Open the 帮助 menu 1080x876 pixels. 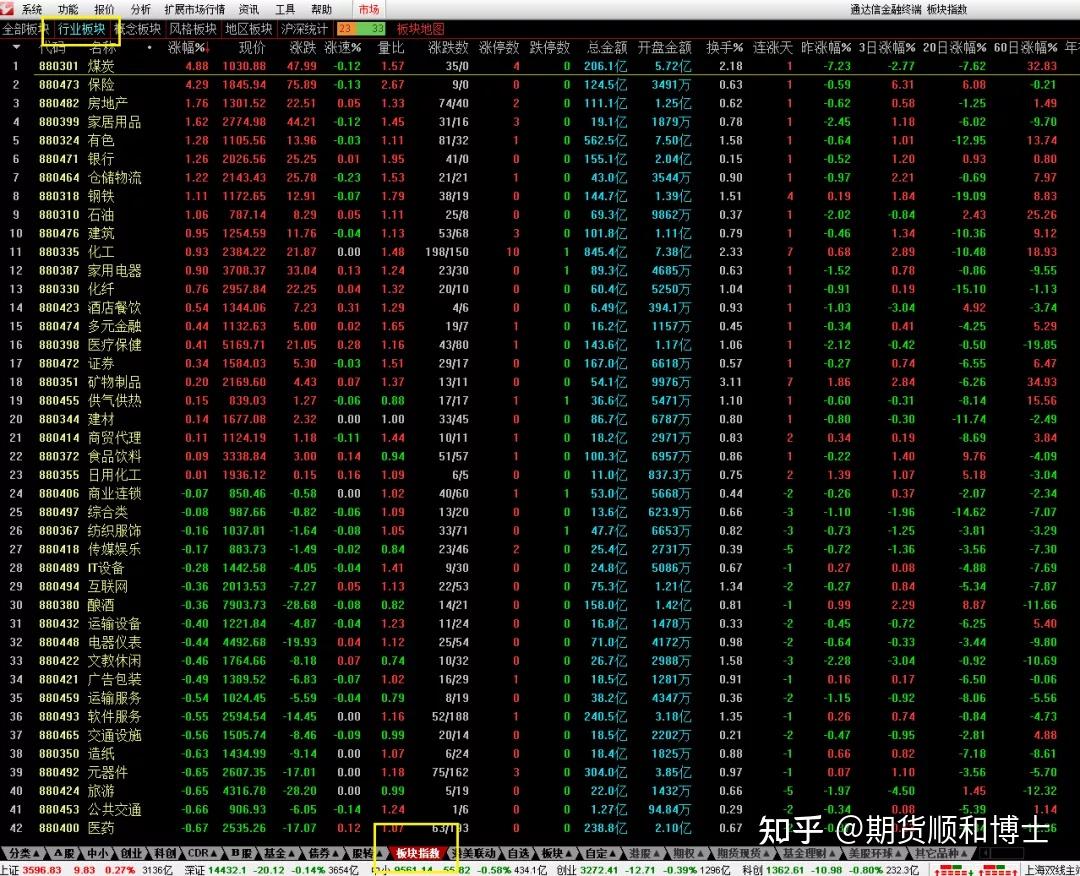coord(322,9)
